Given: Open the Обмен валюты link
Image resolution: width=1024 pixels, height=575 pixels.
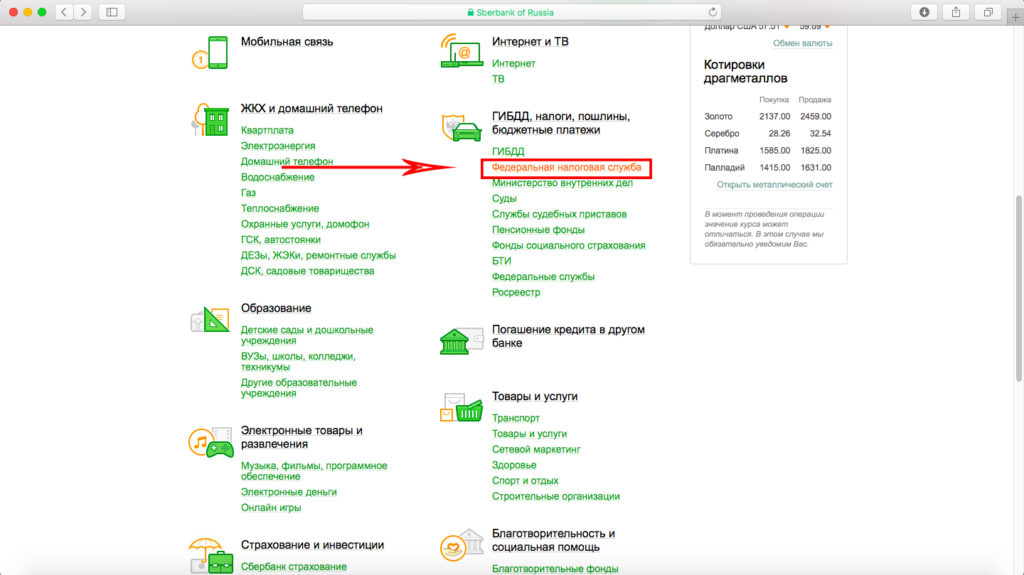Looking at the screenshot, I should pyautogui.click(x=802, y=43).
